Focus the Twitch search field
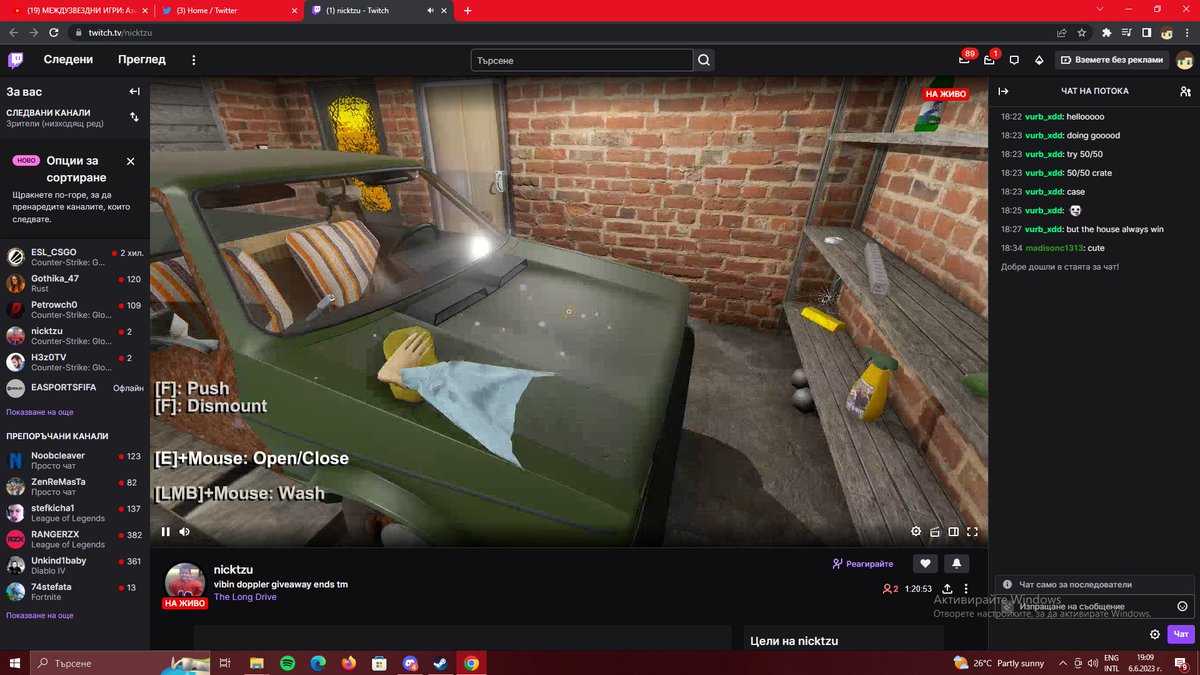The height and width of the screenshot is (675, 1200). (x=582, y=60)
